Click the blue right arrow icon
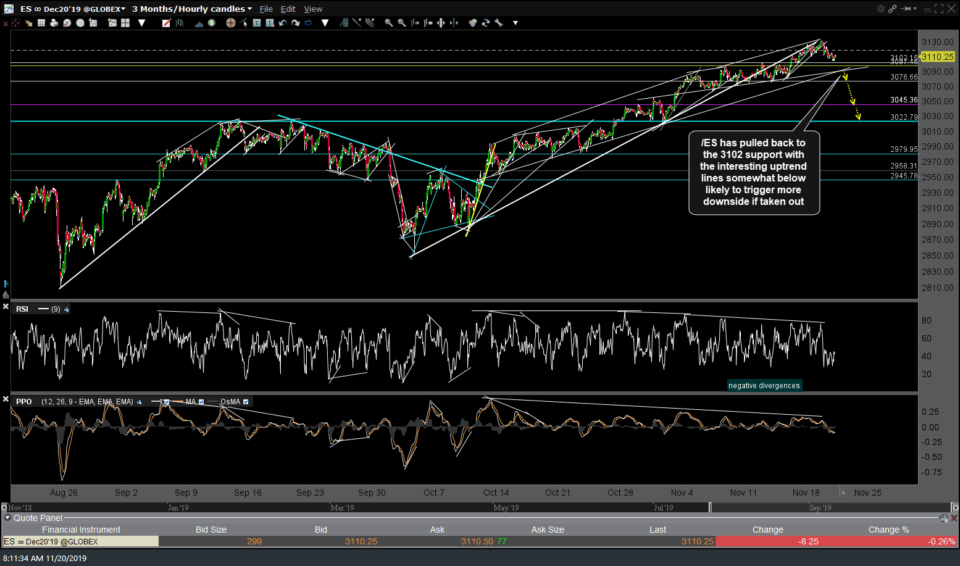This screenshot has height=566, width=960. [x=308, y=23]
